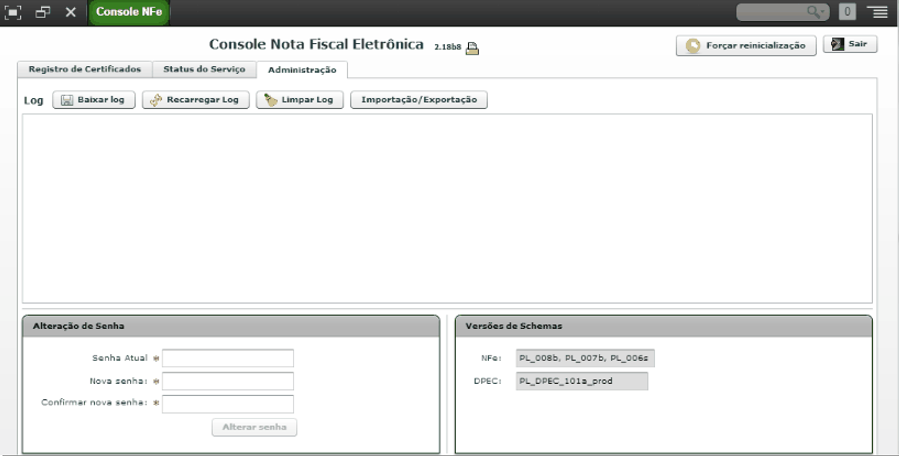Select the Administração tab
This screenshot has width=899, height=456.
point(302,70)
